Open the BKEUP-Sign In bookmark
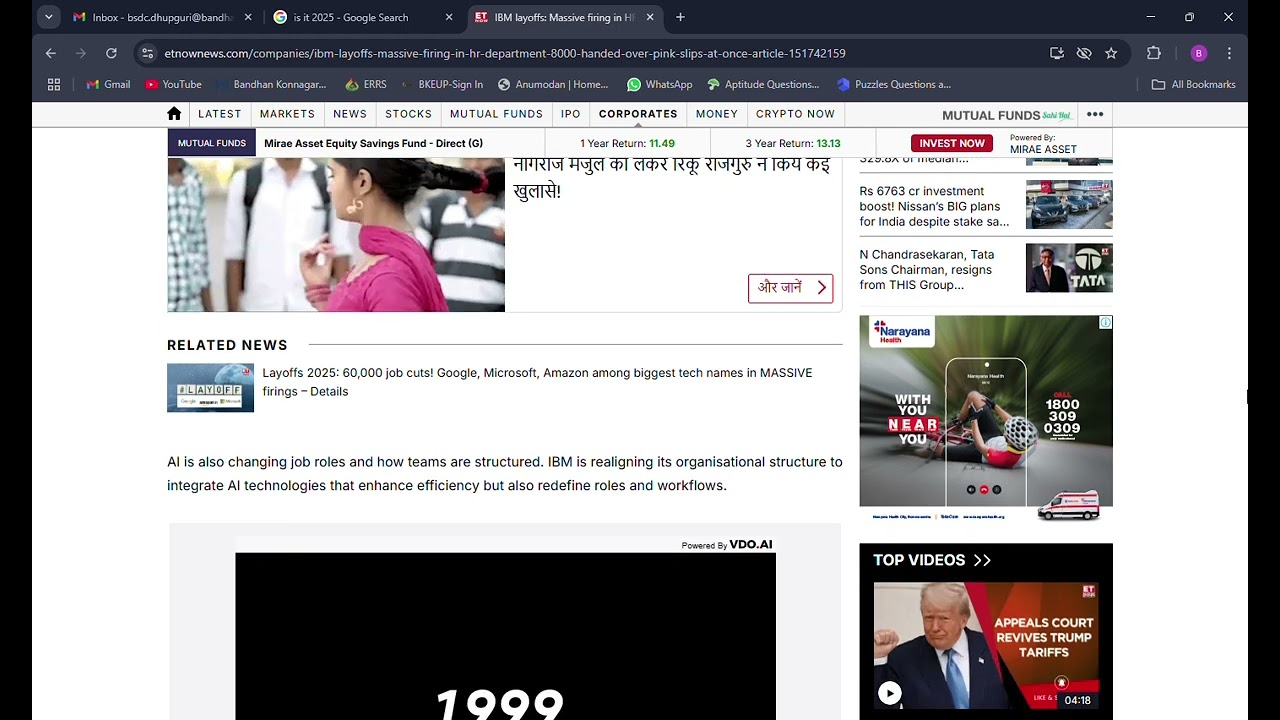 (441, 84)
